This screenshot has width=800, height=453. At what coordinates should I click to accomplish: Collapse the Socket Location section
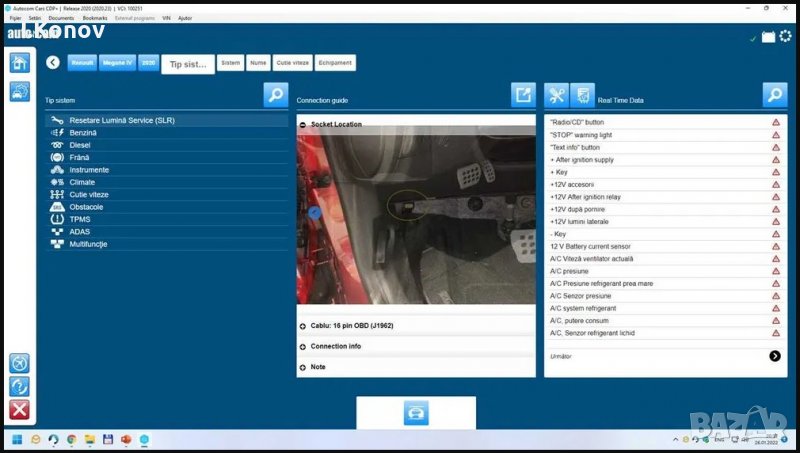(303, 125)
